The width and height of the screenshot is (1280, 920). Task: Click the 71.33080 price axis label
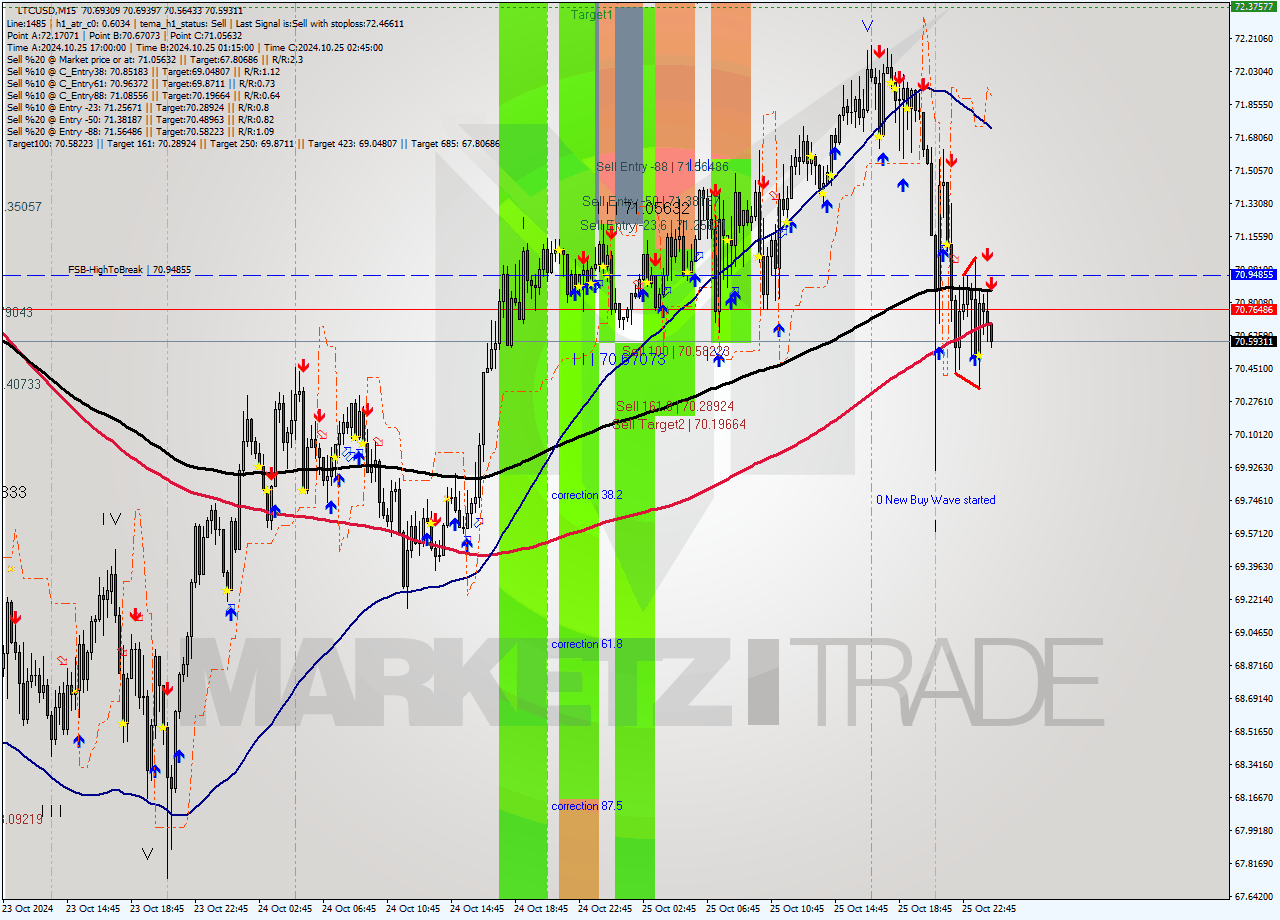tap(1254, 204)
